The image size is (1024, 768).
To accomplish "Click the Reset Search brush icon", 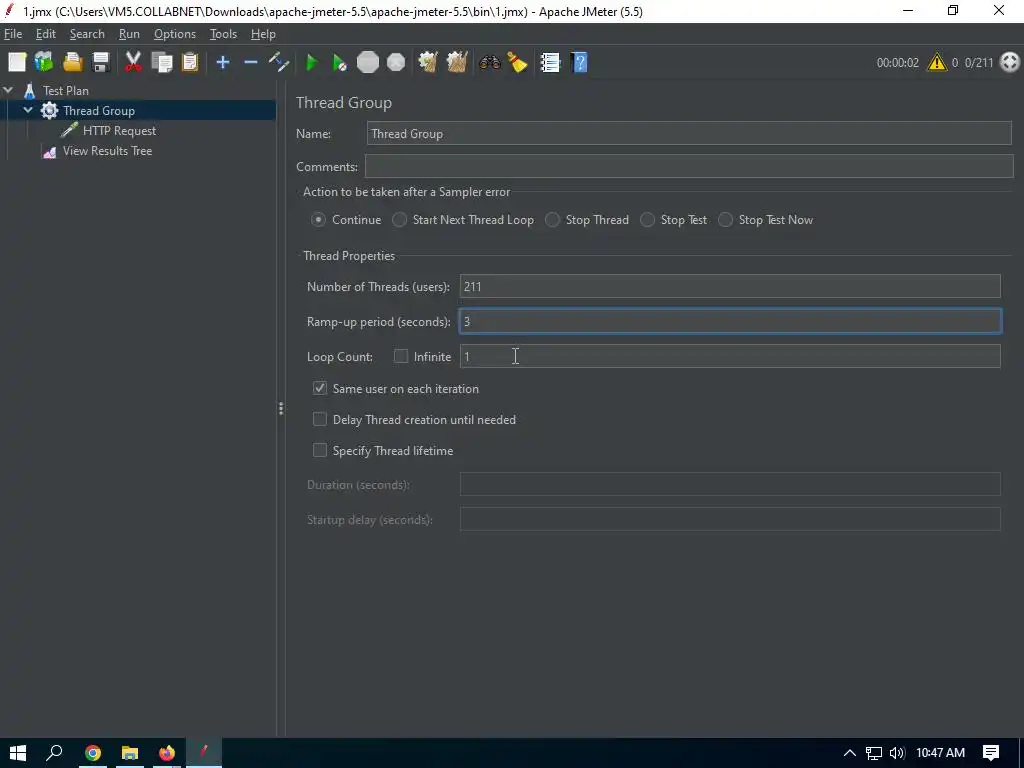I will [517, 63].
